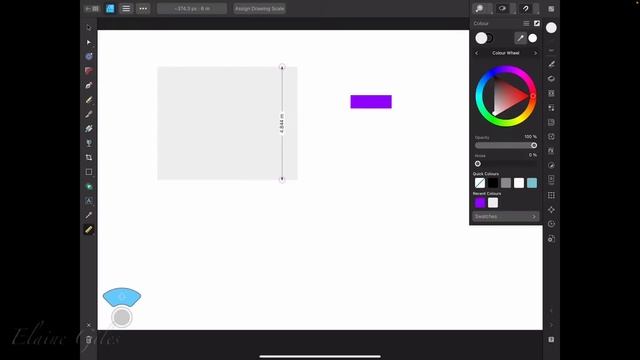Adjust the Opacity slider handle
This screenshot has height=360, width=640.
pos(534,145)
